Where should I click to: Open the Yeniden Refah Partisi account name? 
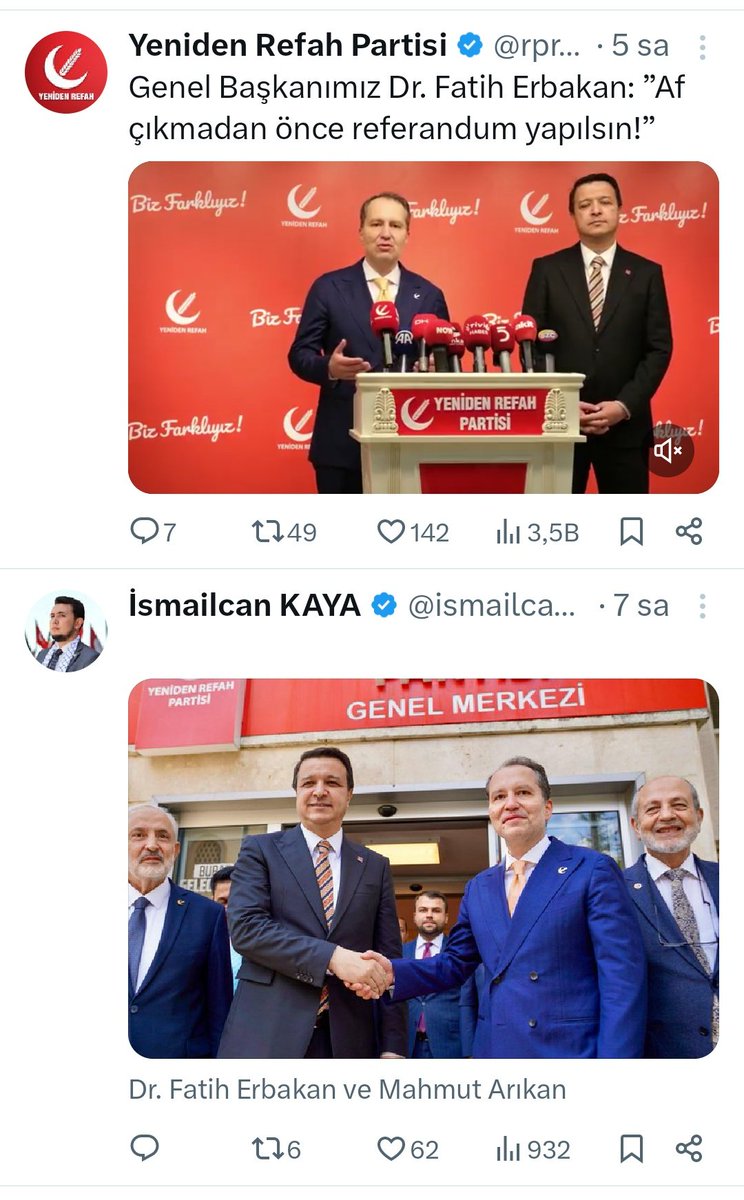288,45
